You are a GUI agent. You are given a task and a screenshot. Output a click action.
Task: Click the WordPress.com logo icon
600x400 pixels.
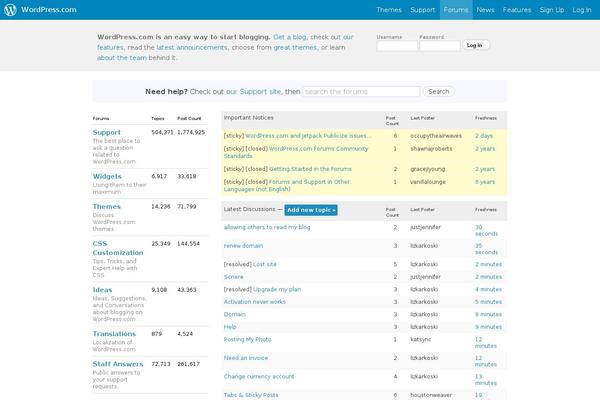(x=10, y=10)
